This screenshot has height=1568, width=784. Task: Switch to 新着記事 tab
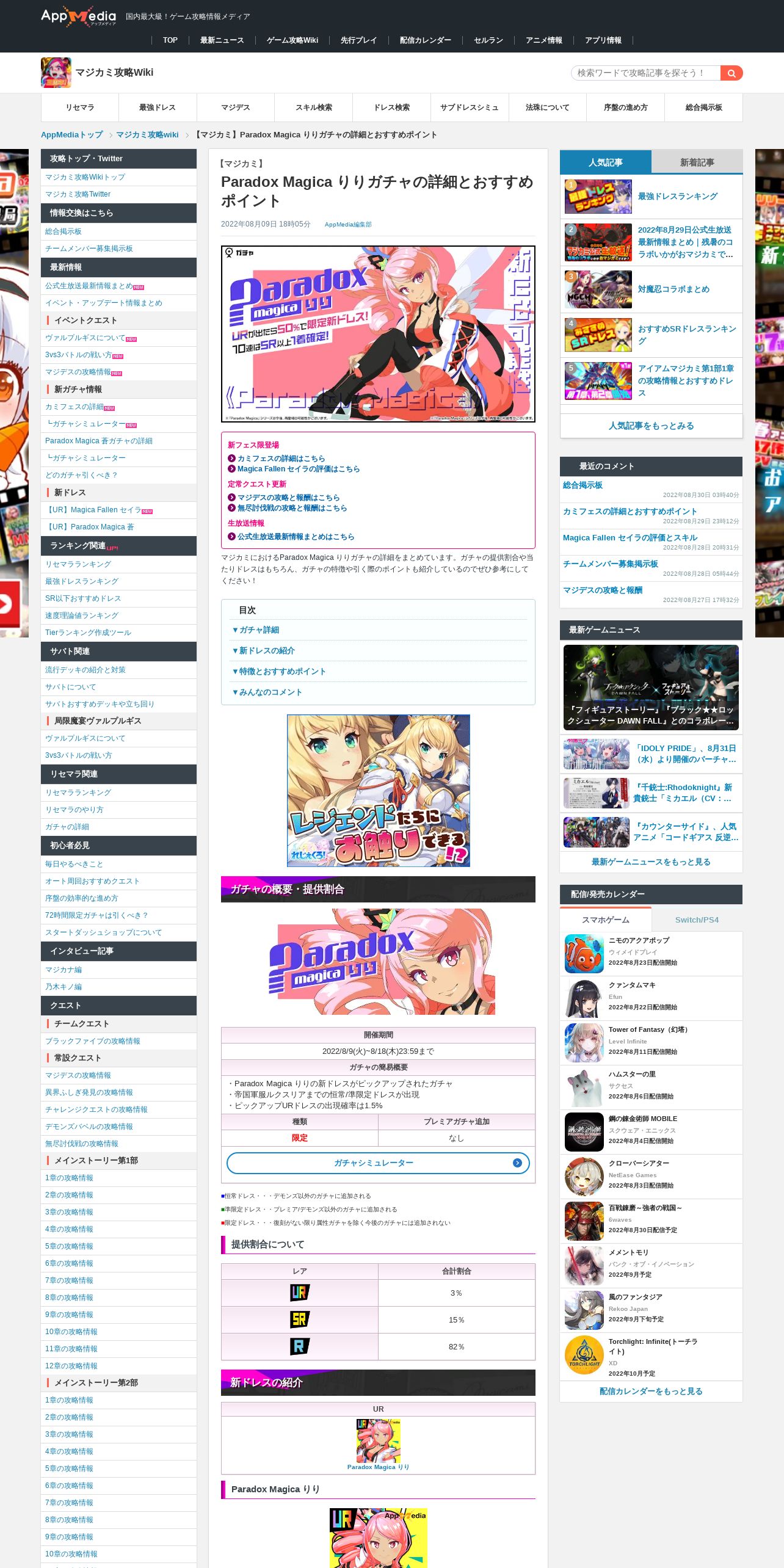tap(697, 162)
